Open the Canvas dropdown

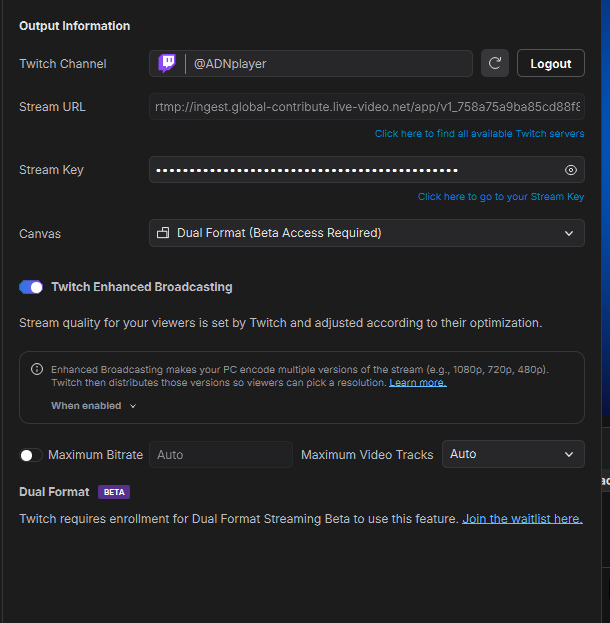pyautogui.click(x=366, y=233)
